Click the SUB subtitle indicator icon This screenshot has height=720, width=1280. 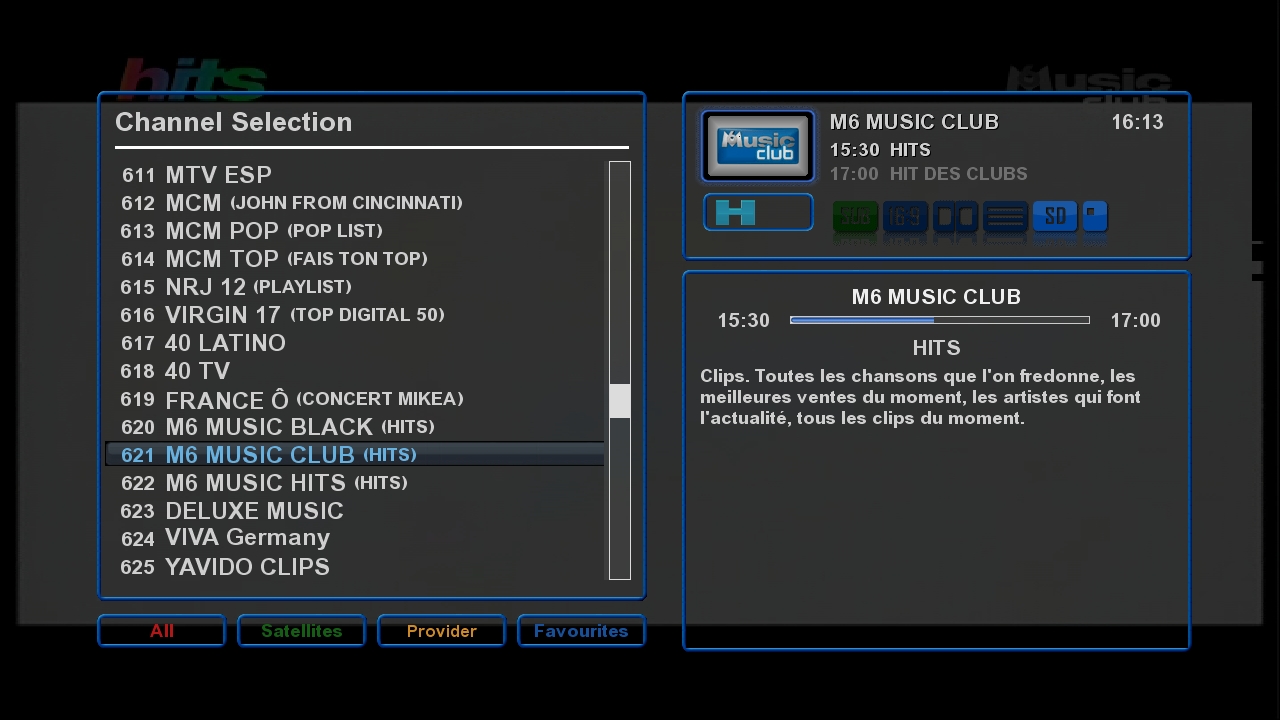[855, 216]
